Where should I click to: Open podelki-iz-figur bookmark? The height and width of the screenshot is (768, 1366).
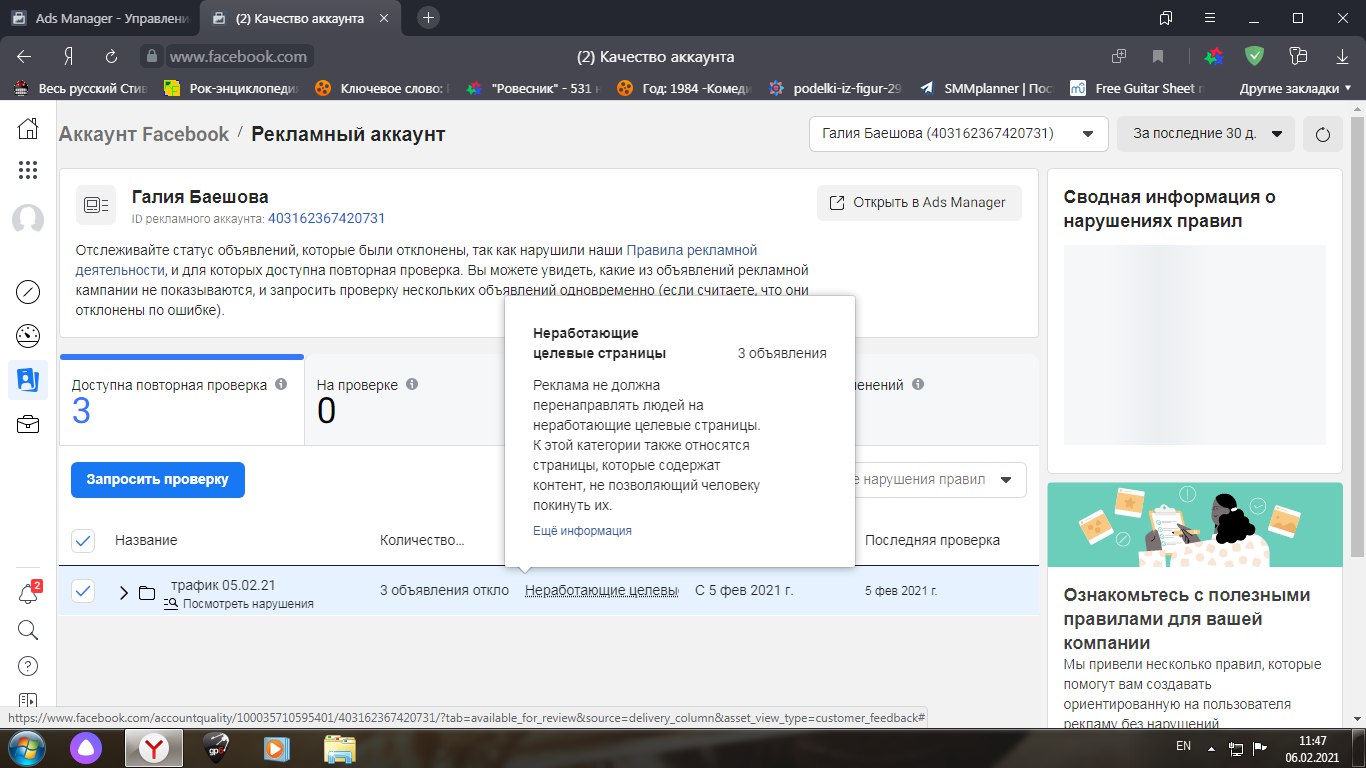click(x=834, y=88)
